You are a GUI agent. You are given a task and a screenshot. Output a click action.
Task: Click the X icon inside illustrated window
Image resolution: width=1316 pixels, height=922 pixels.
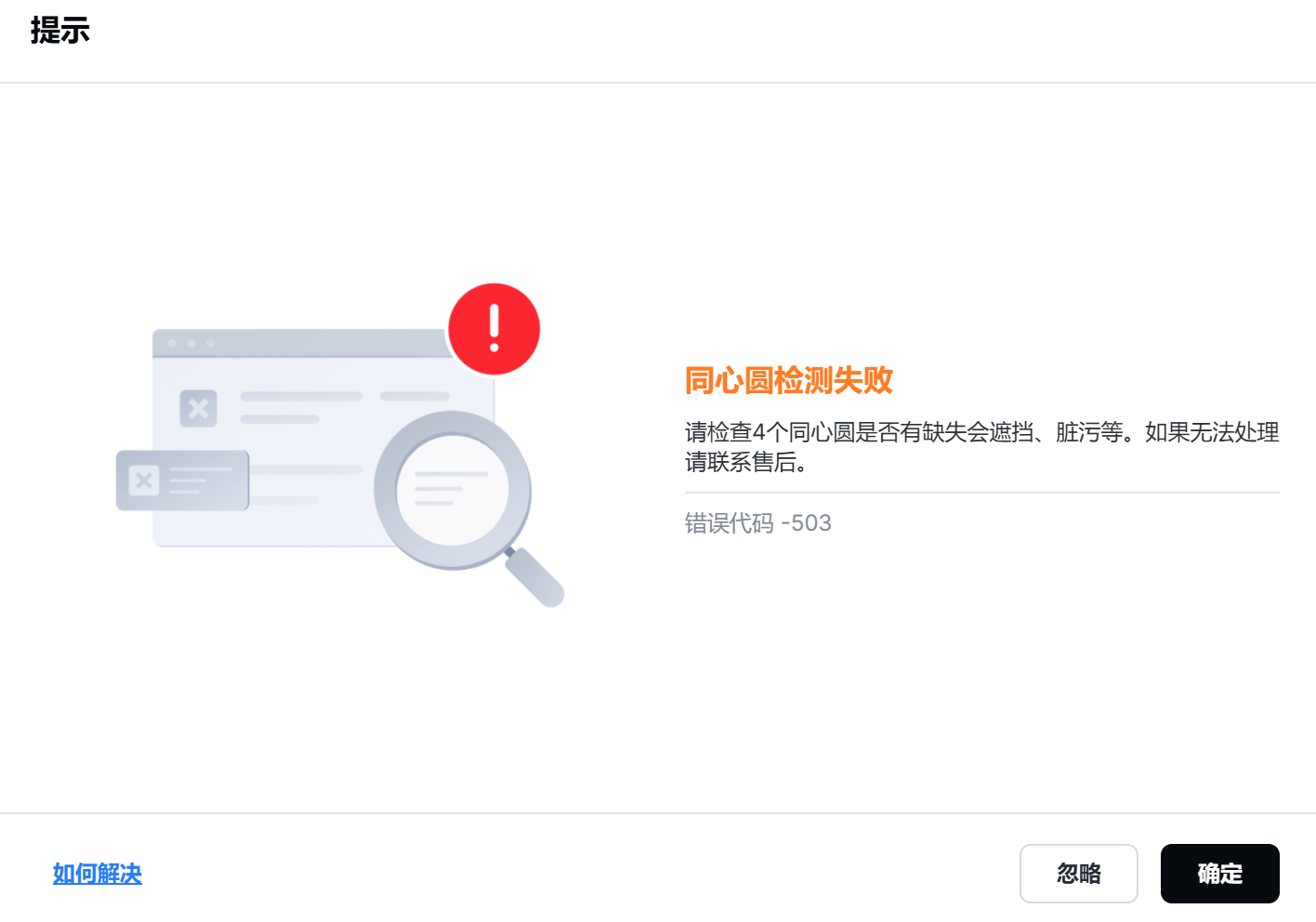(x=198, y=408)
